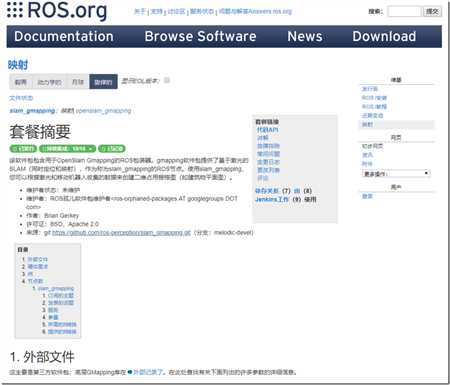Open the GitHub slam_gmapping.git source link

[121, 233]
